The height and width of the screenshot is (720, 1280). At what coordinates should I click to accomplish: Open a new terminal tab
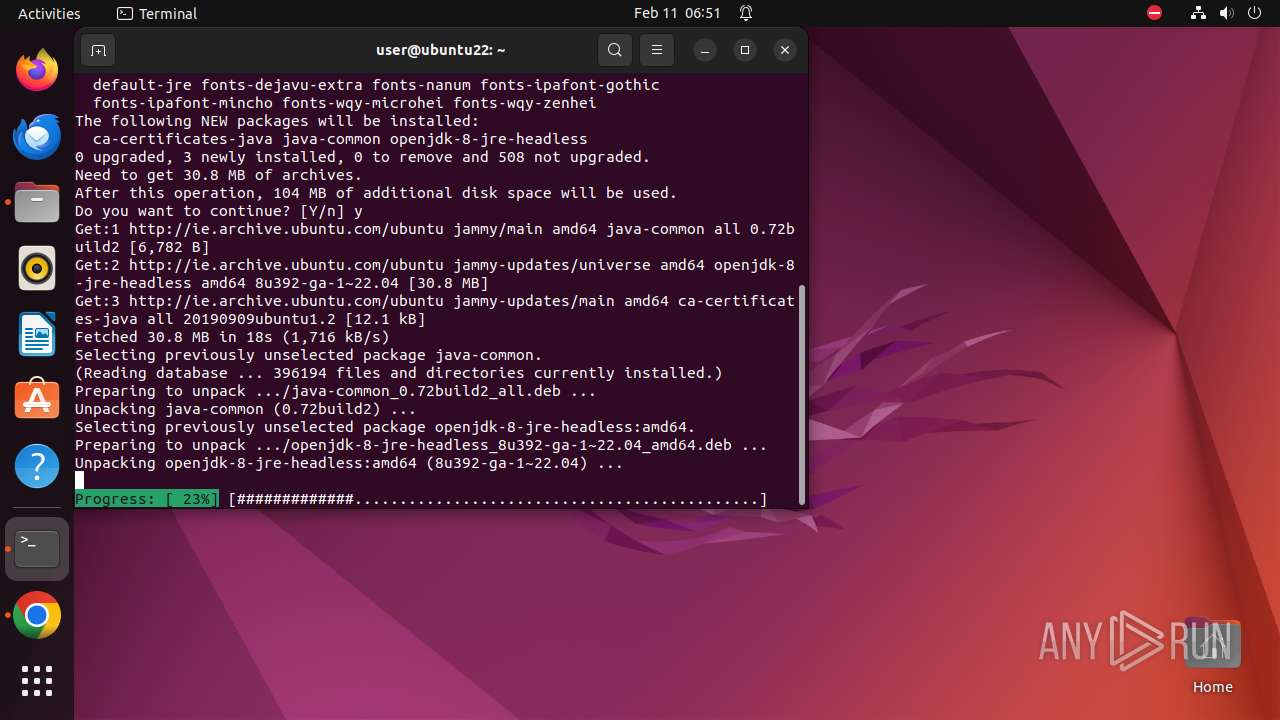point(98,50)
